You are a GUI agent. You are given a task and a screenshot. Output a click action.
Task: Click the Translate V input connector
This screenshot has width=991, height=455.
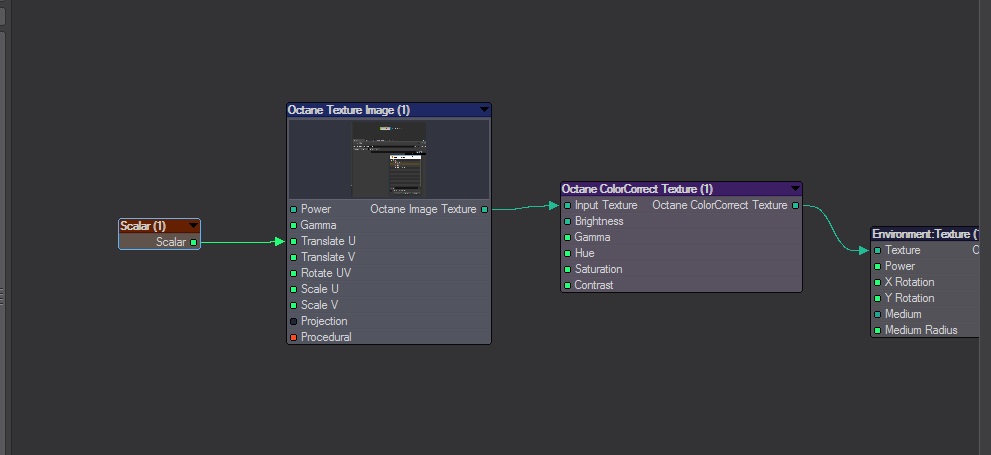[x=293, y=257]
